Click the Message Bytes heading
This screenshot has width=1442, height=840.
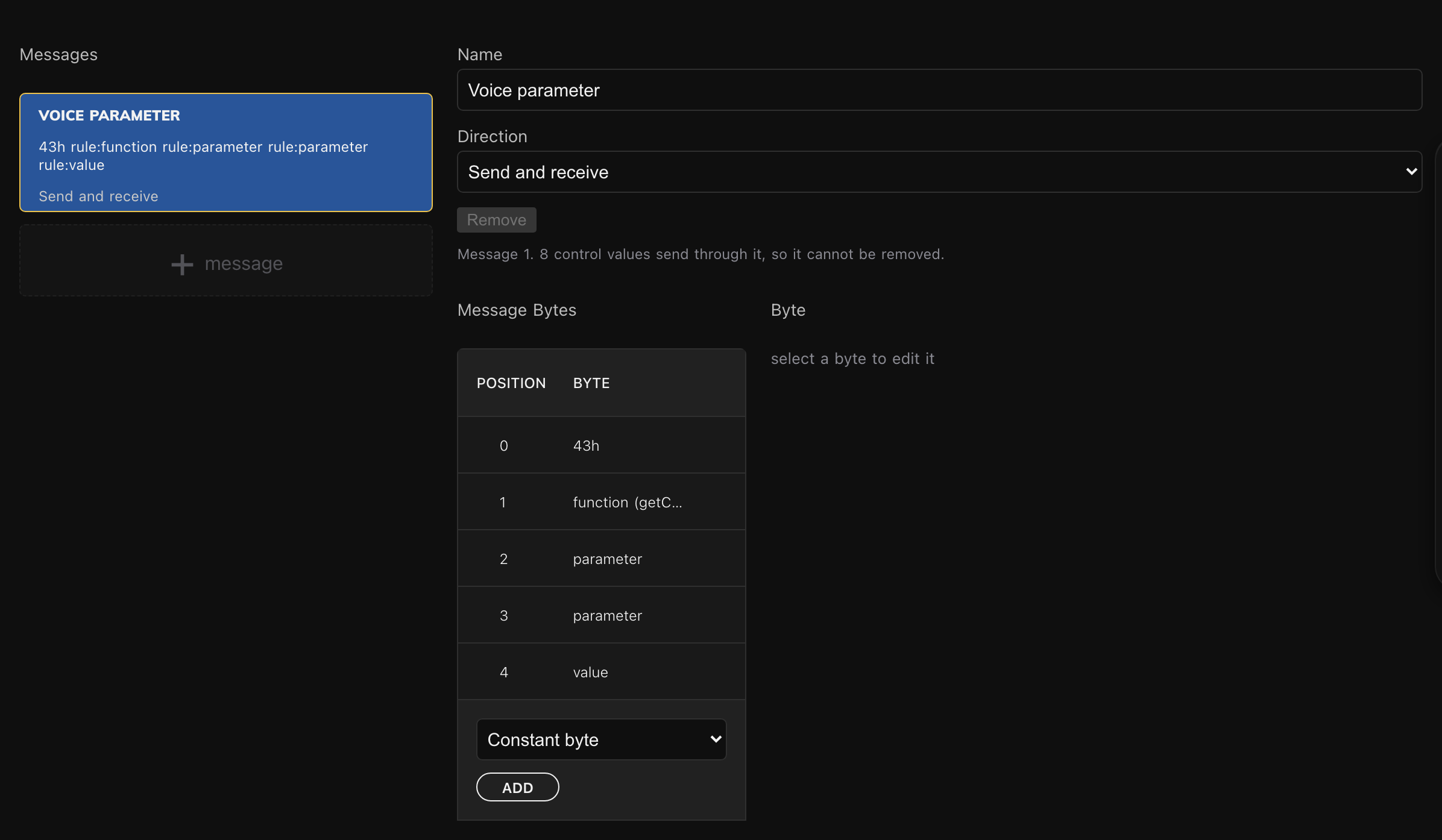click(517, 310)
